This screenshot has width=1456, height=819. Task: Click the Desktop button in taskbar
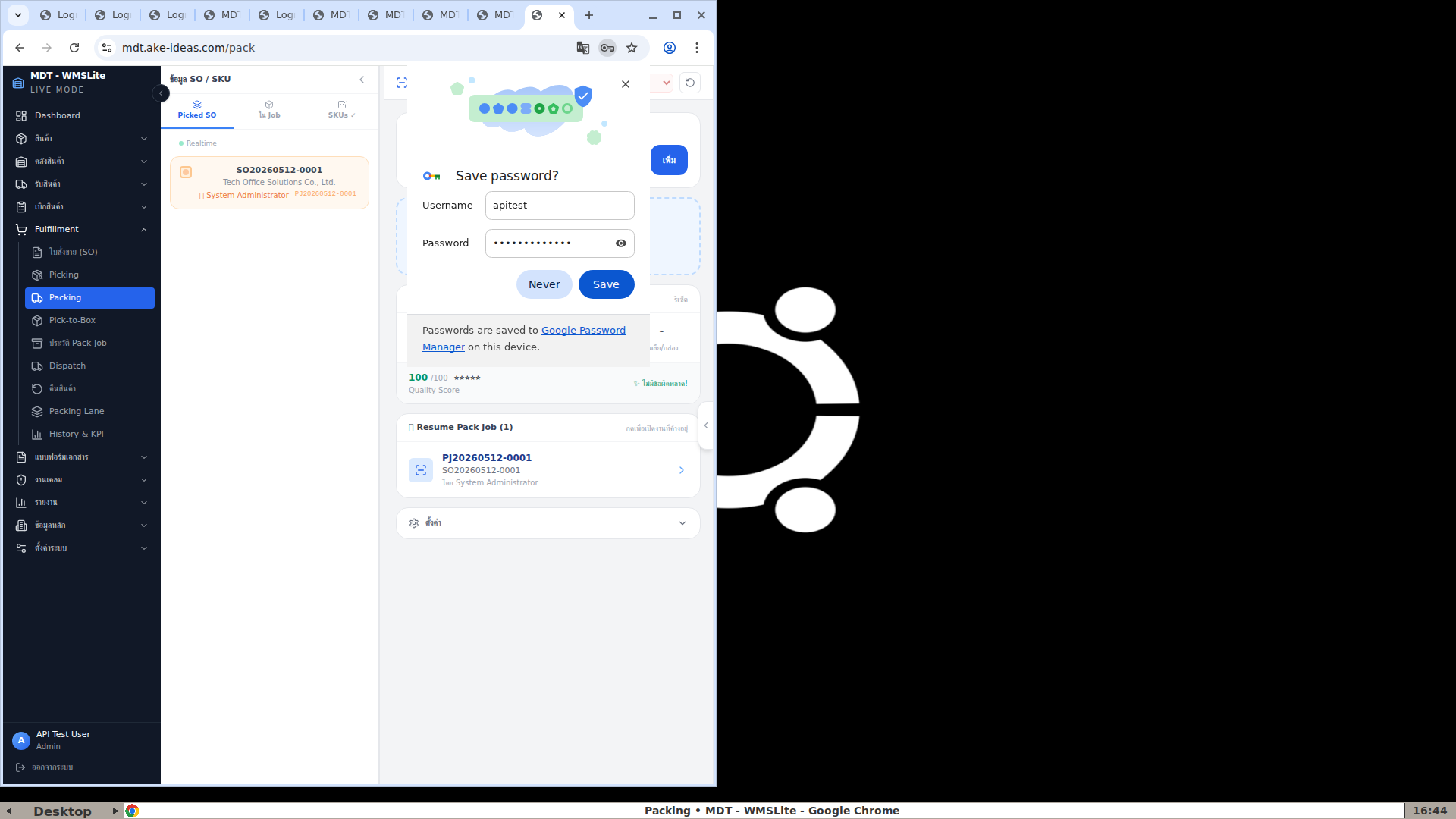click(x=62, y=811)
